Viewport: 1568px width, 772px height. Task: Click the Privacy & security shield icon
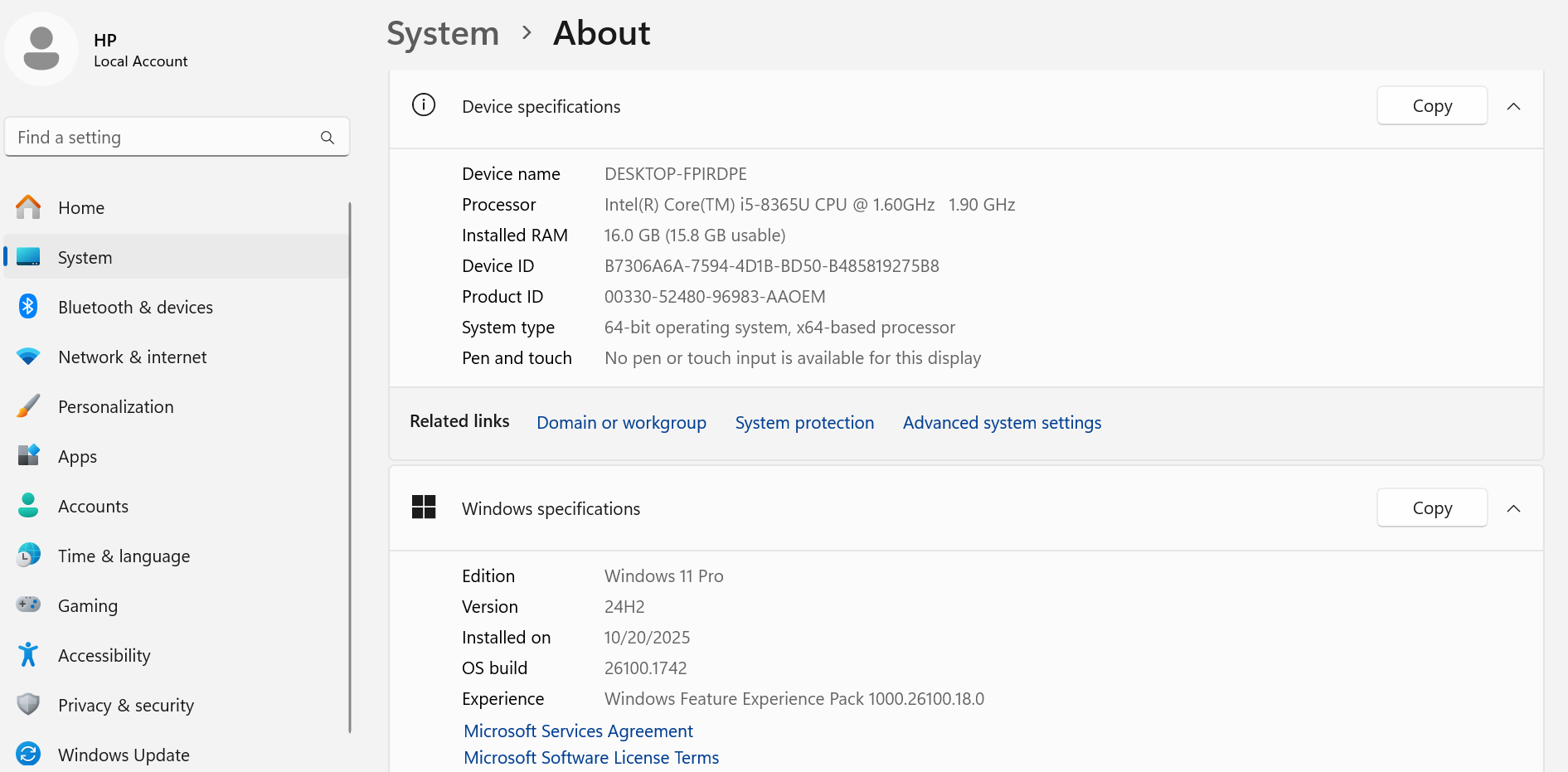click(28, 704)
